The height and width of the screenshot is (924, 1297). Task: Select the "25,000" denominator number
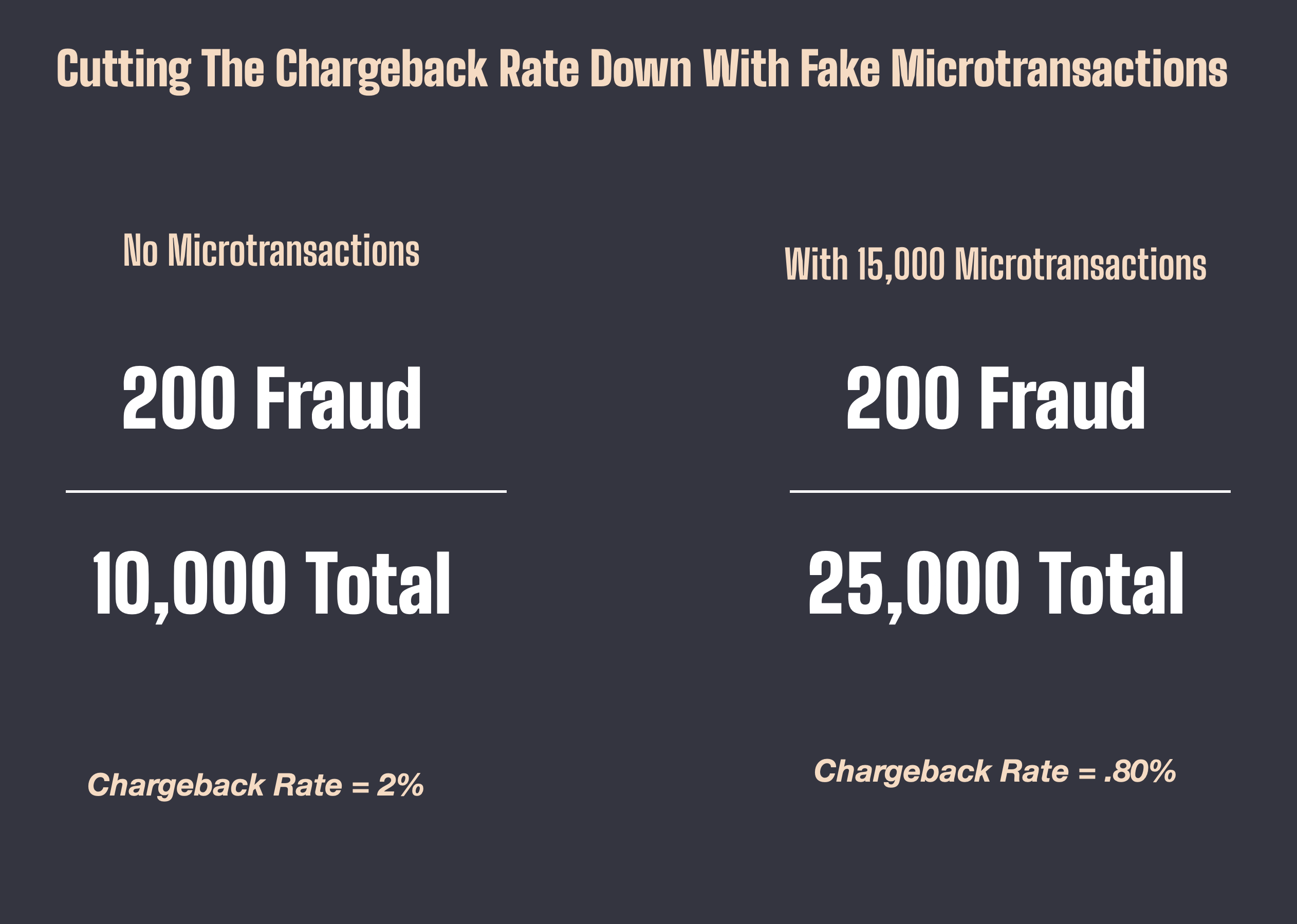[914, 584]
